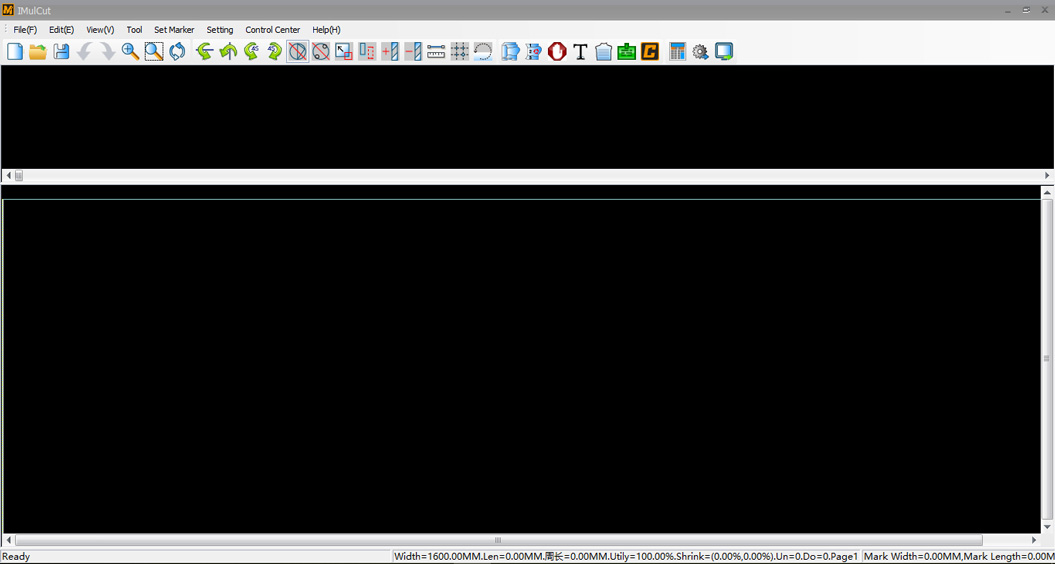Save using the floppy disk icon
Viewport: 1055px width, 564px height.
[61, 52]
